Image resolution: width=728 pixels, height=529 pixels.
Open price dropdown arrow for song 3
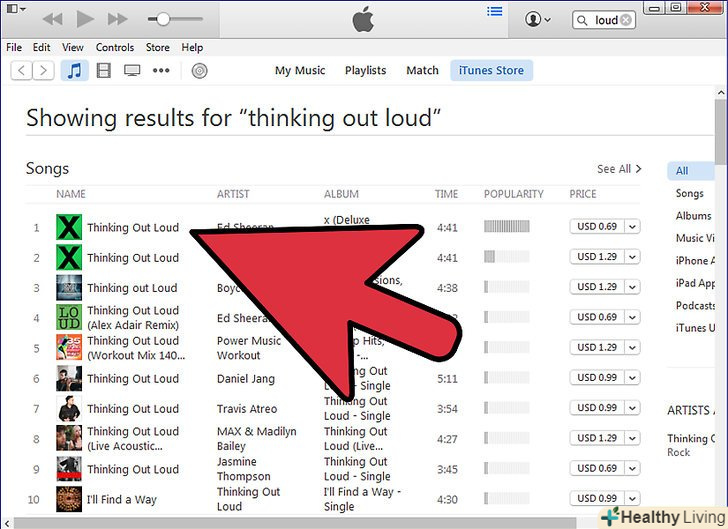tap(632, 287)
